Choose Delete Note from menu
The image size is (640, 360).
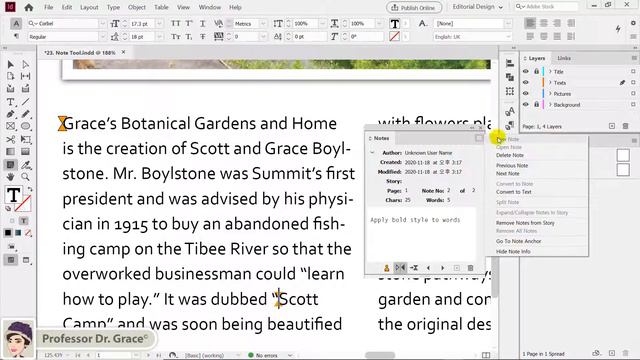tap(510, 155)
